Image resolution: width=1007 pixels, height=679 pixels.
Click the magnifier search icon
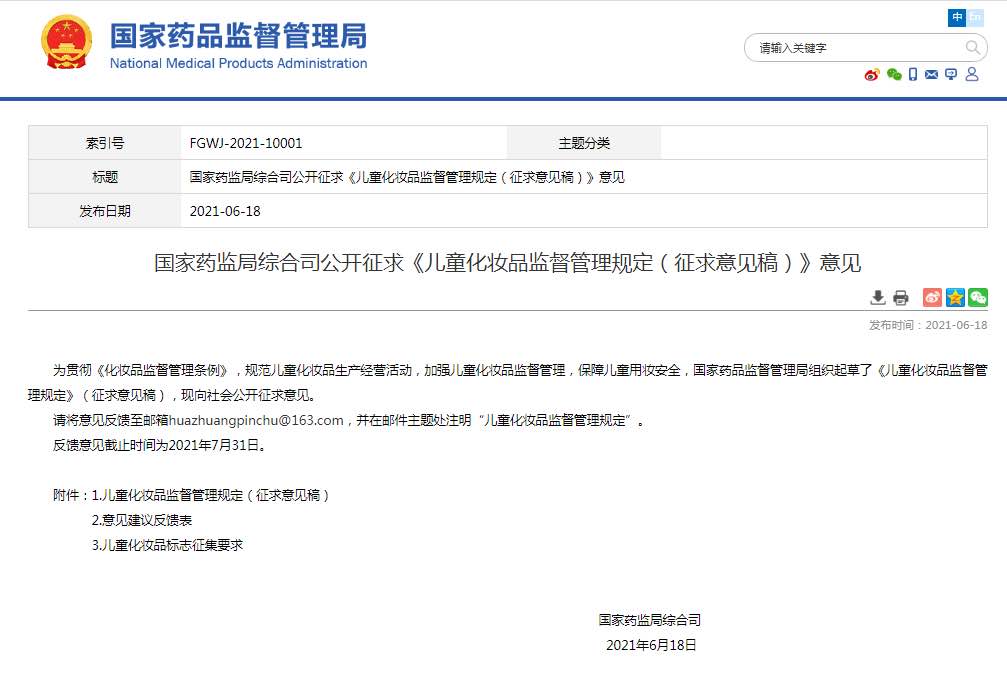click(973, 47)
